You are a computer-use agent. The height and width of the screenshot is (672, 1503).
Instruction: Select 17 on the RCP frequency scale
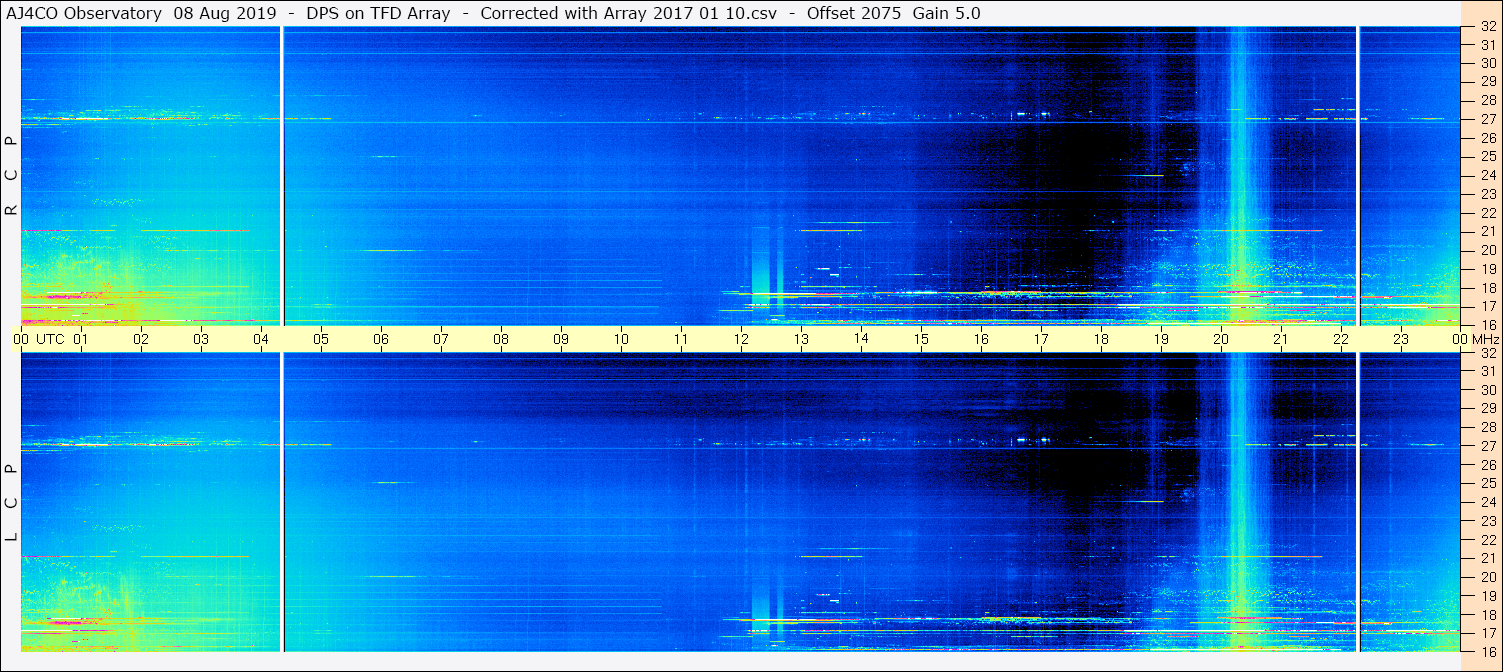[x=1487, y=306]
